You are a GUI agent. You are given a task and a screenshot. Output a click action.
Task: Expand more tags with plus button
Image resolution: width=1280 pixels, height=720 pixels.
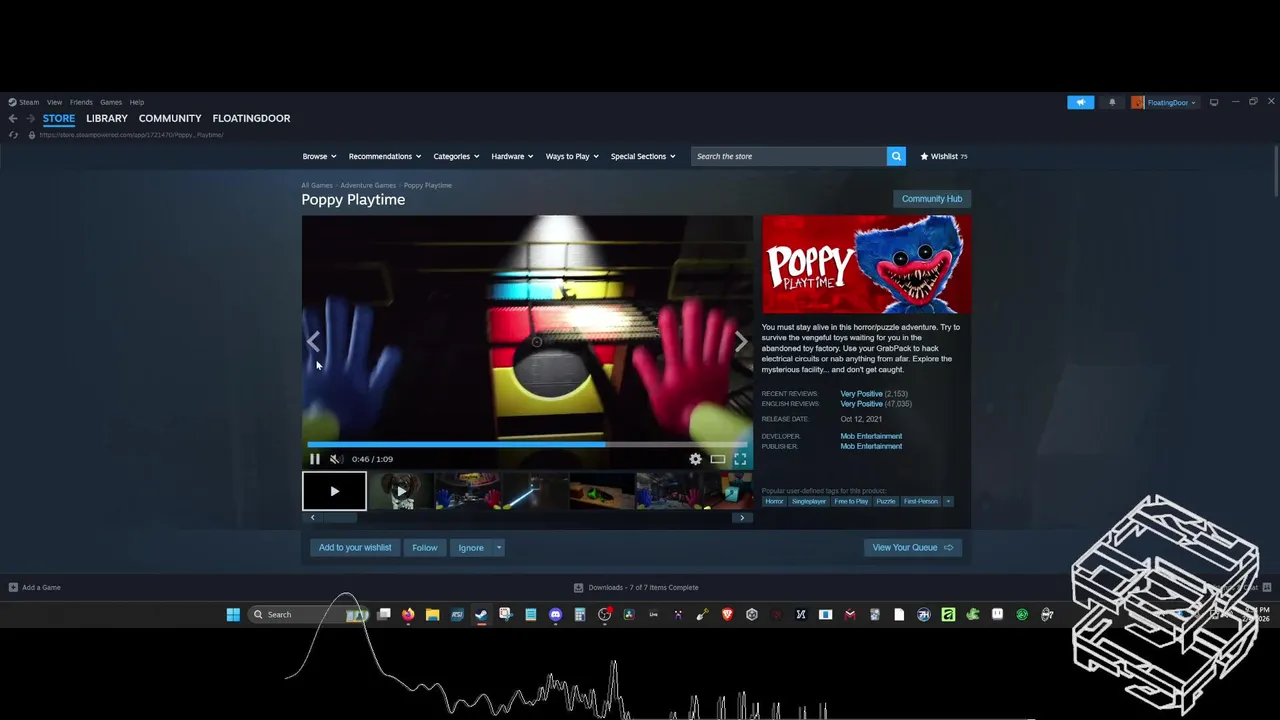point(948,501)
